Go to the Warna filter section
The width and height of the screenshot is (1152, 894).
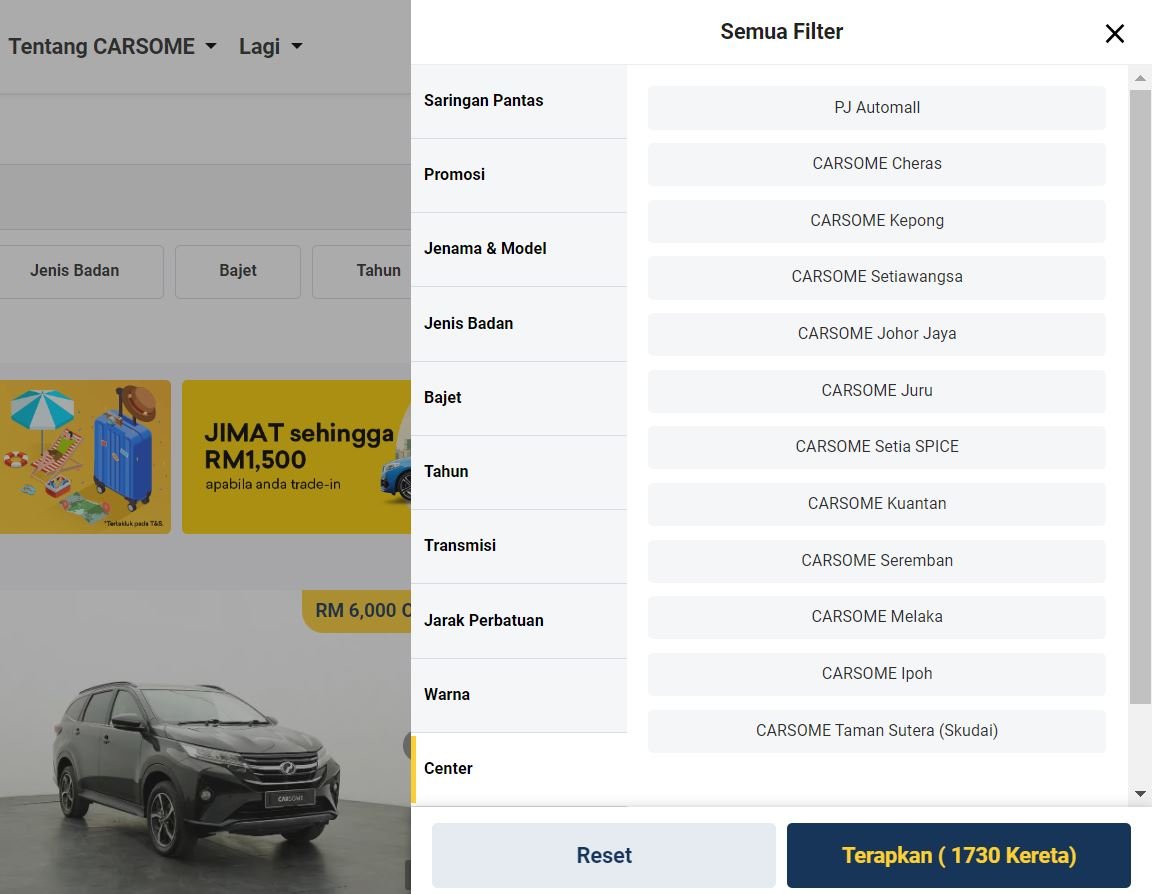518,695
